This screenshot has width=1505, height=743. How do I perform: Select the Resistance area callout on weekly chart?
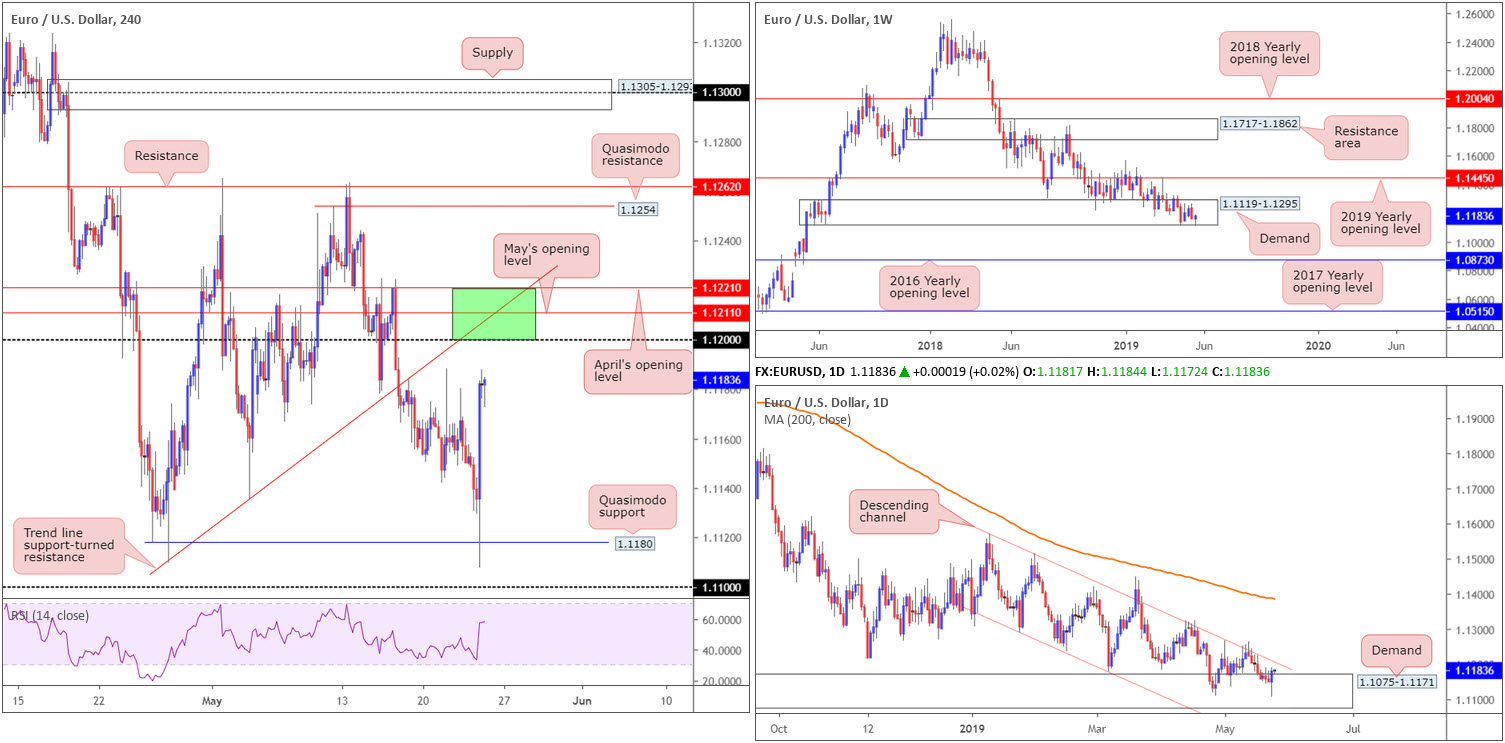click(1365, 137)
